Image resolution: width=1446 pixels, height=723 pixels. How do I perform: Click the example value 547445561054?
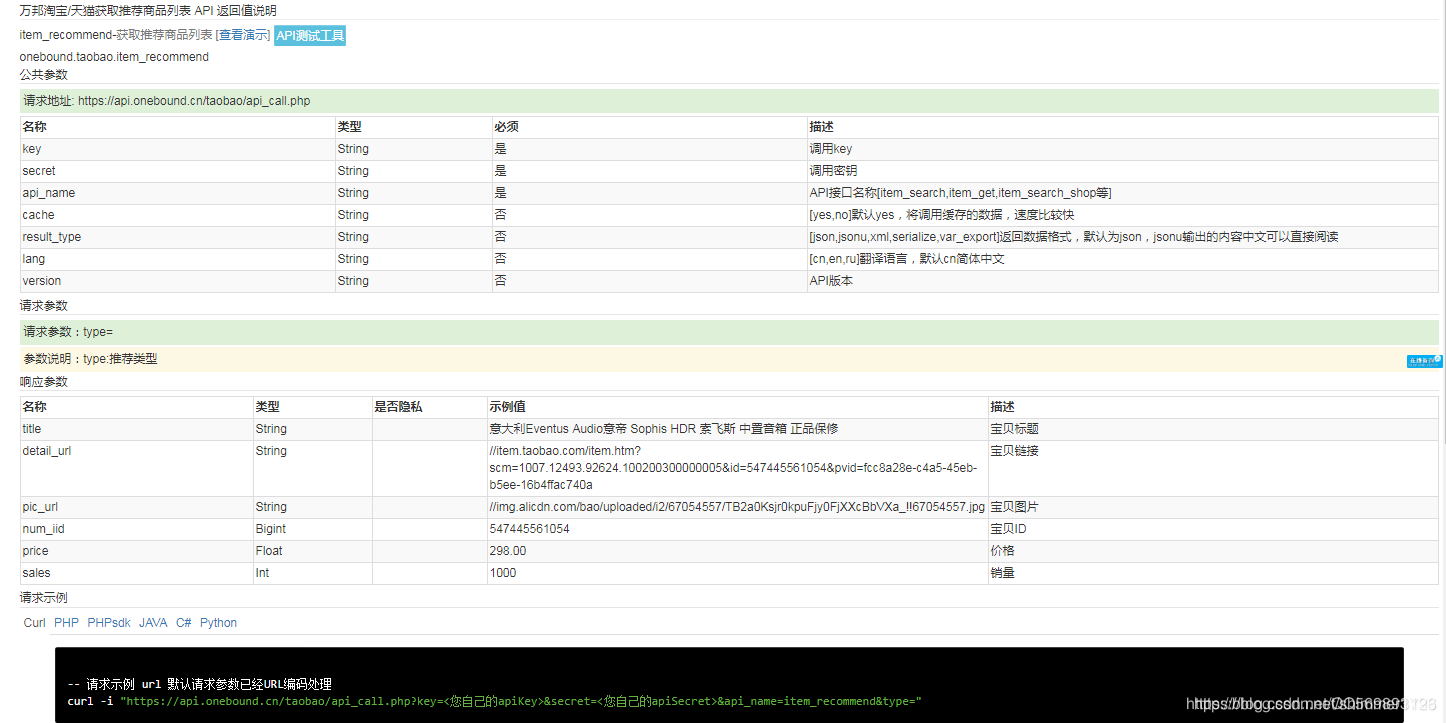click(529, 529)
